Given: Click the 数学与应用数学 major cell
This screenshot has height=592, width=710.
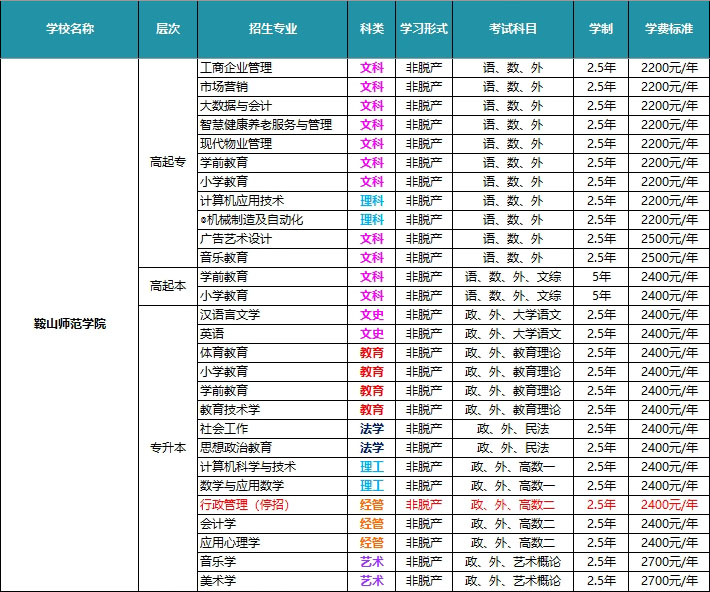Looking at the screenshot, I should (273, 486).
